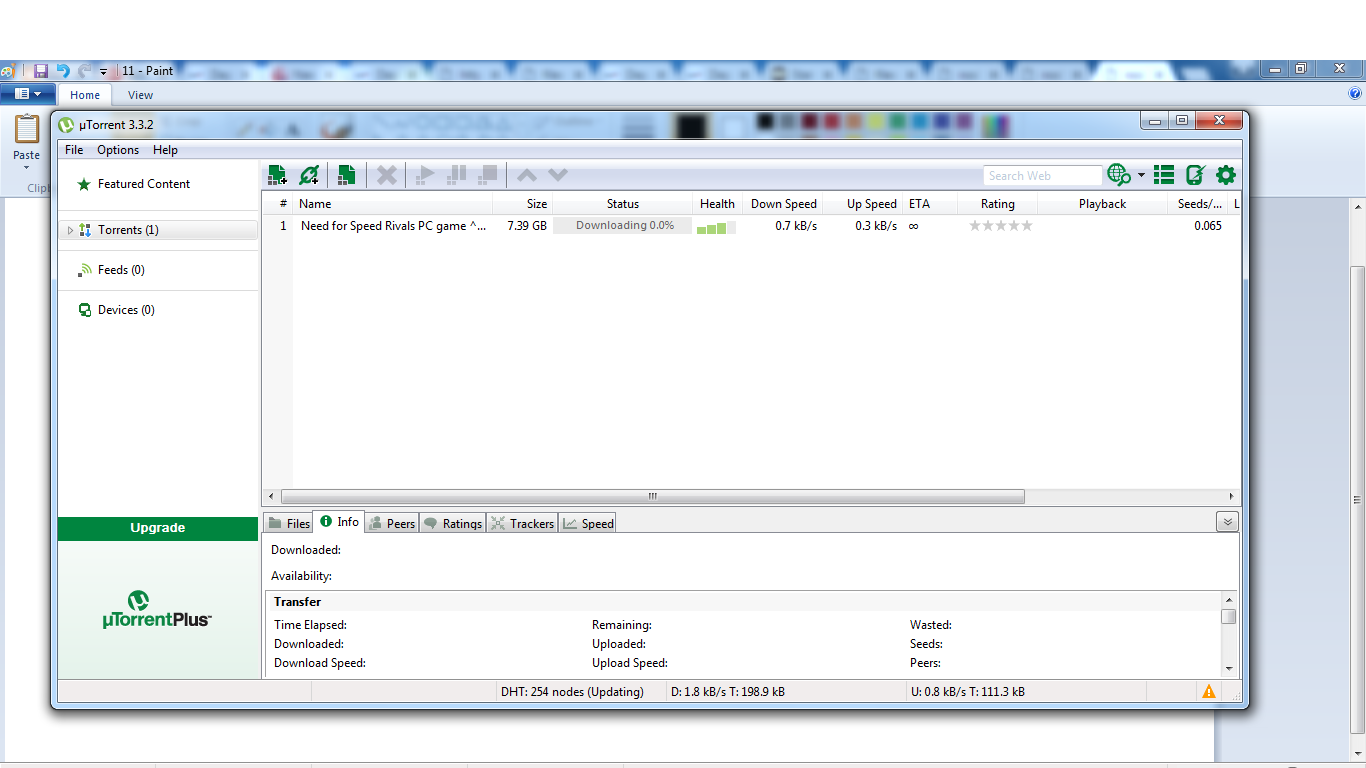Sort by Seeds column header
Viewport: 1366px width, 768px height.
[x=1198, y=204]
